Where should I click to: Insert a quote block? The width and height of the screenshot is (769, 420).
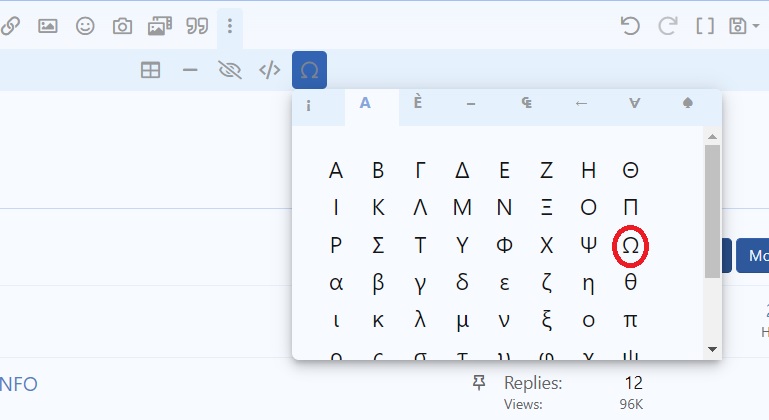point(197,27)
